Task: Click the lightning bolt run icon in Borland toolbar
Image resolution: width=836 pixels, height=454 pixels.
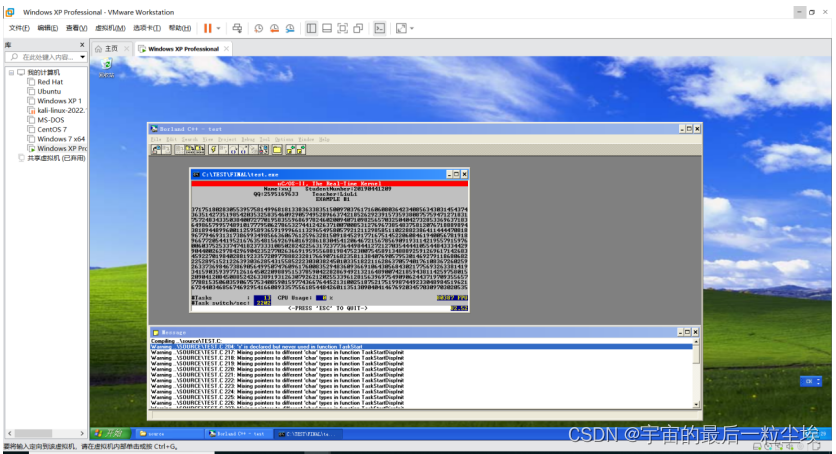Action: point(213,150)
